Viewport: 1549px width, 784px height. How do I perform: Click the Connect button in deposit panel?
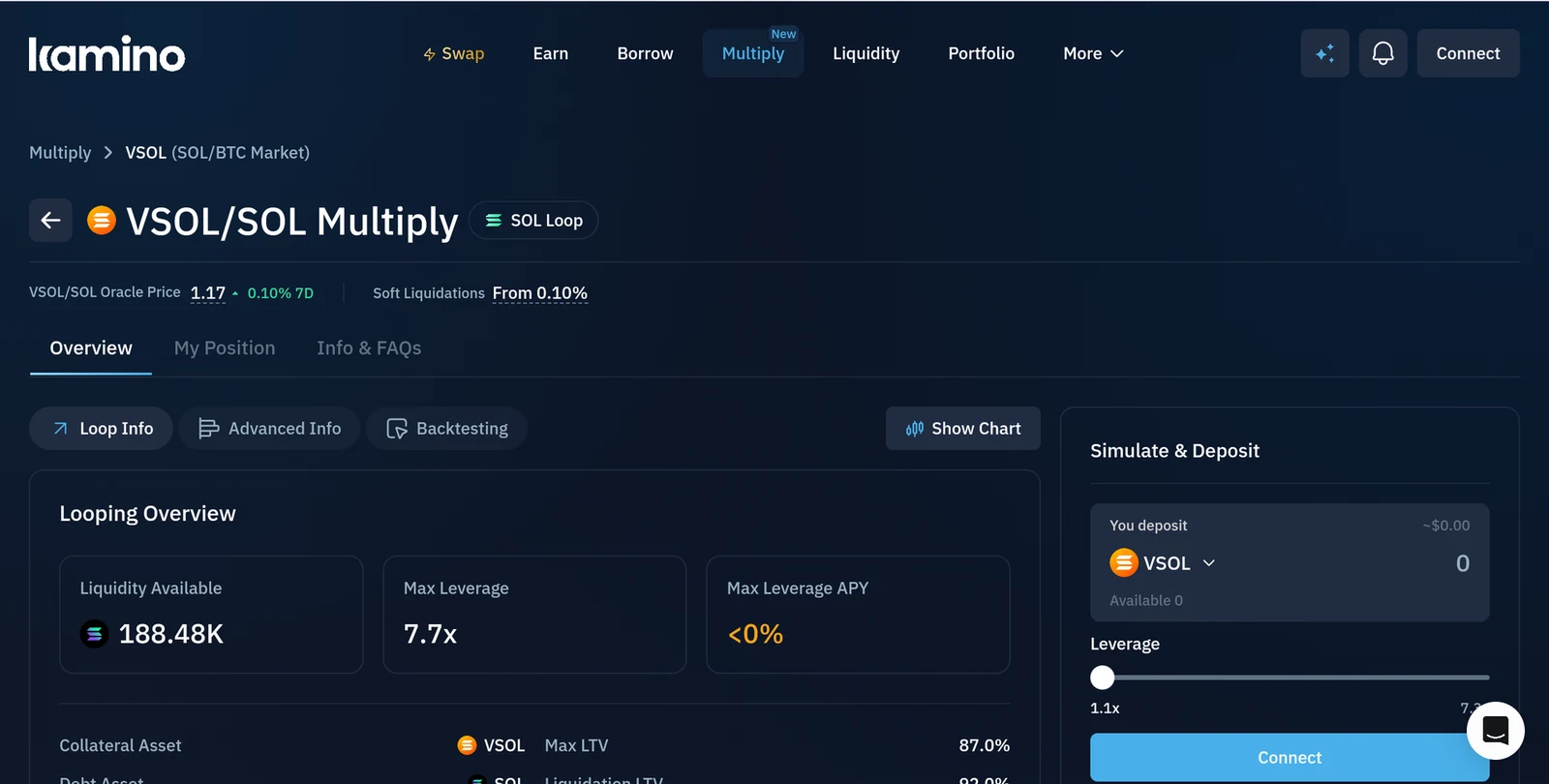(x=1290, y=758)
